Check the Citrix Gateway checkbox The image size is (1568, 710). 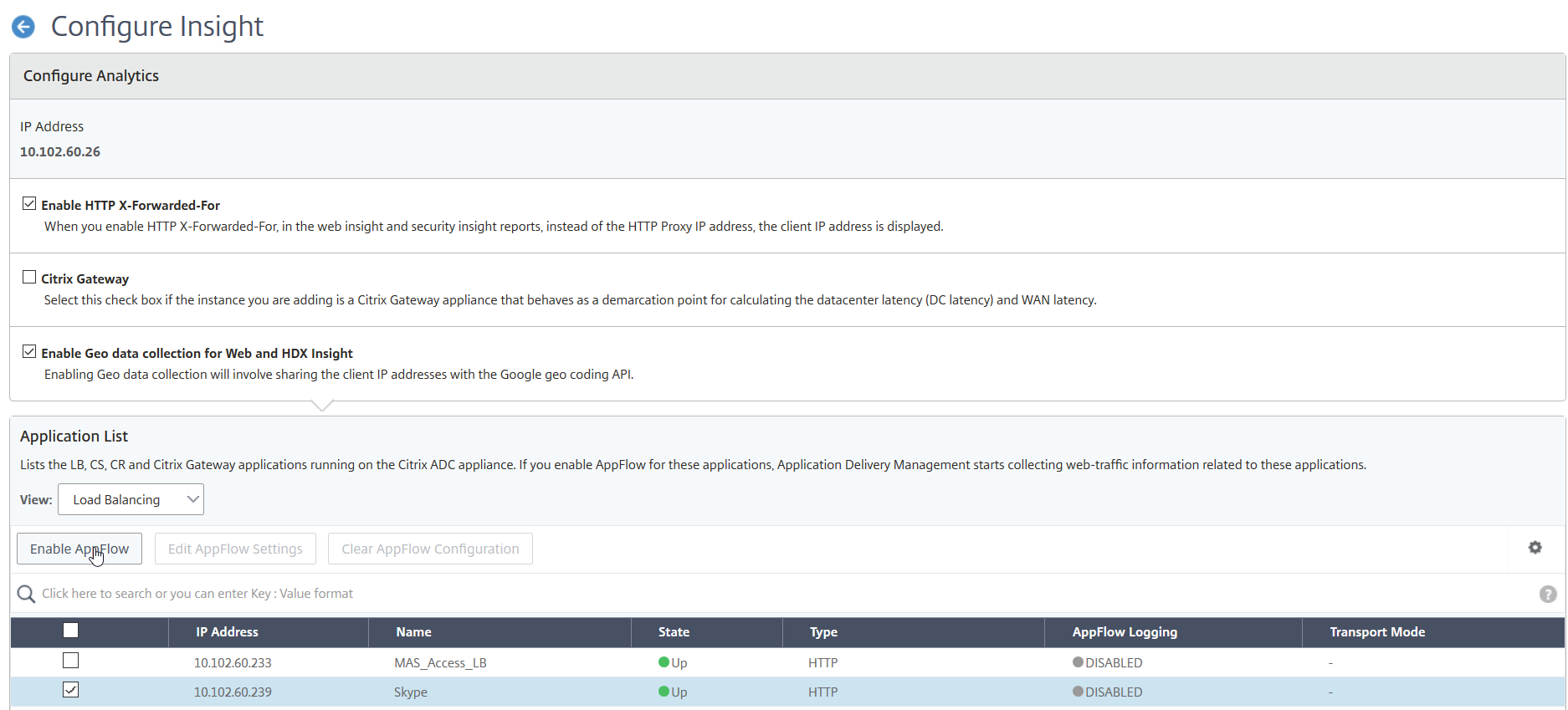point(29,278)
